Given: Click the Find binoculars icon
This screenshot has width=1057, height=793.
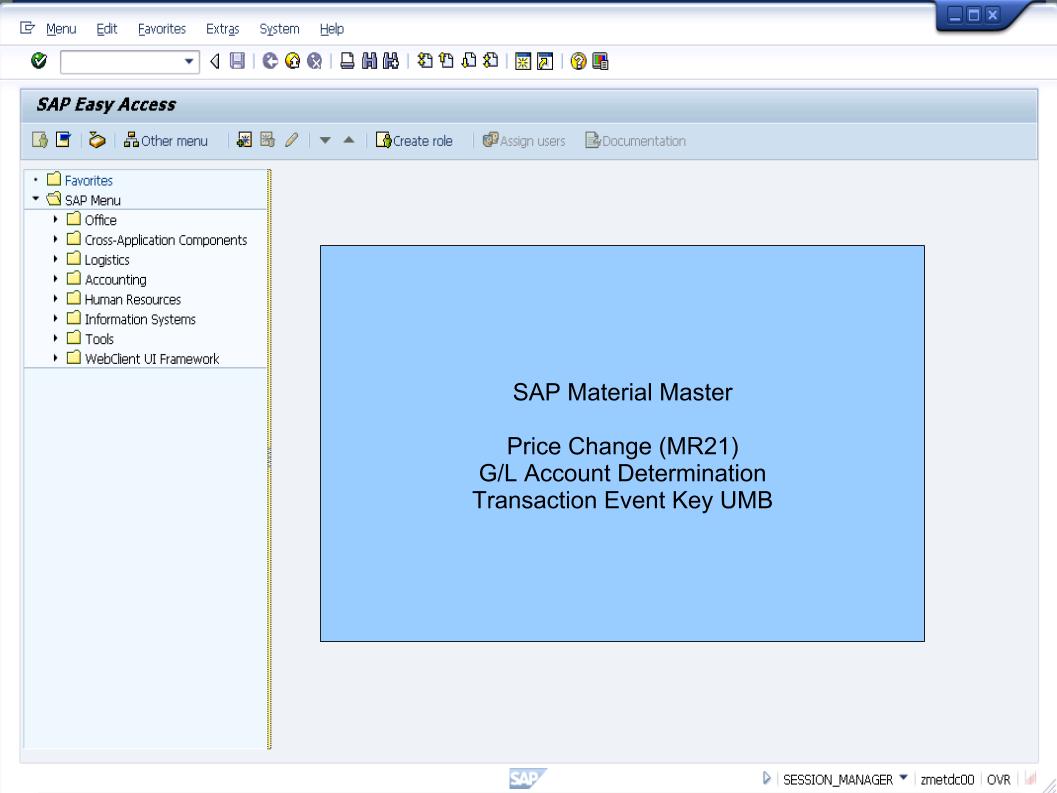Looking at the screenshot, I should [x=370, y=62].
